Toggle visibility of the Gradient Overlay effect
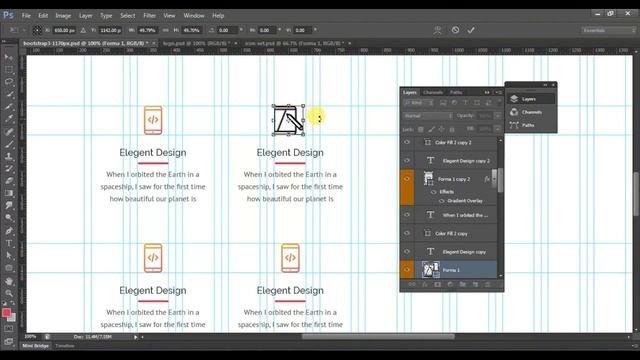Screen dimensions: 640x360 coord(441,201)
